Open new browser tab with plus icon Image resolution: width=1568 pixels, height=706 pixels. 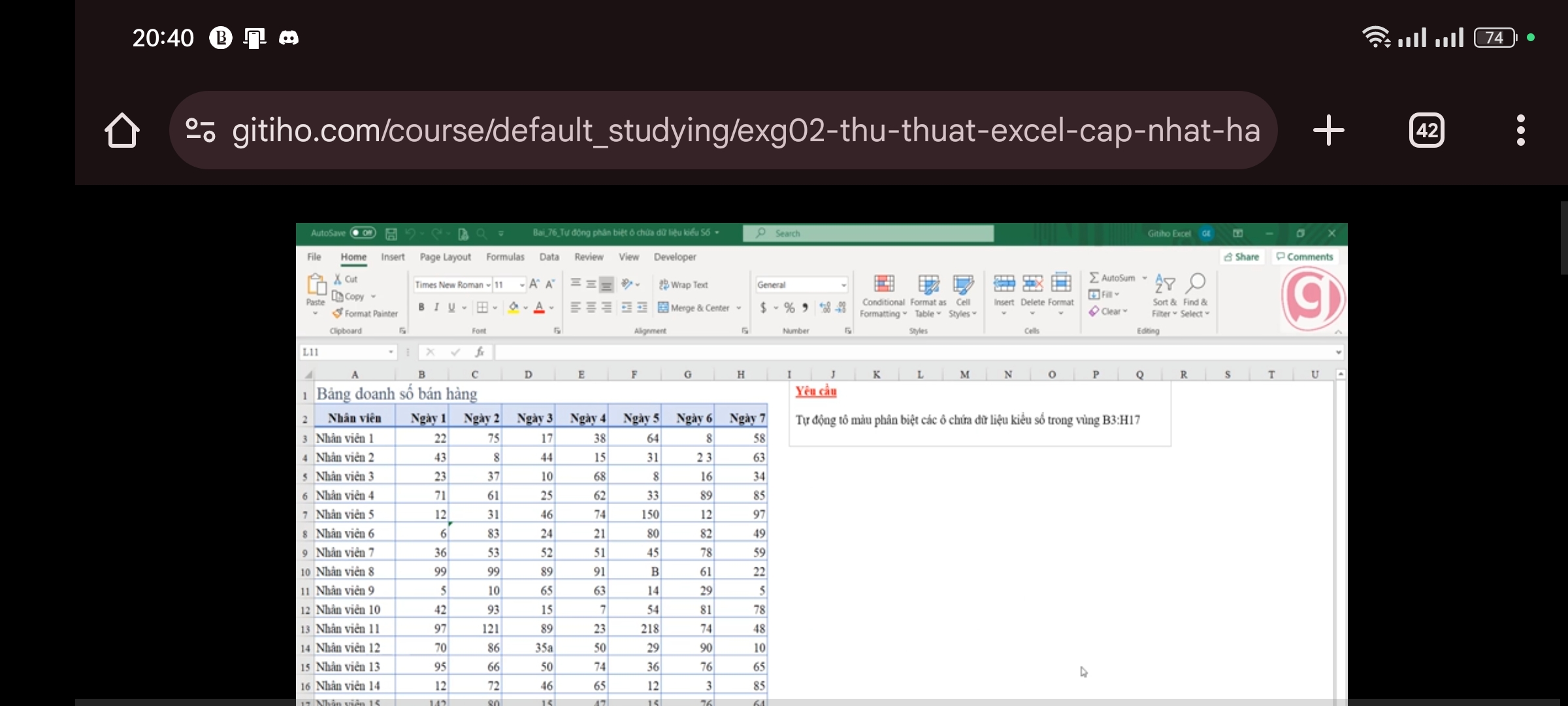coord(1328,131)
